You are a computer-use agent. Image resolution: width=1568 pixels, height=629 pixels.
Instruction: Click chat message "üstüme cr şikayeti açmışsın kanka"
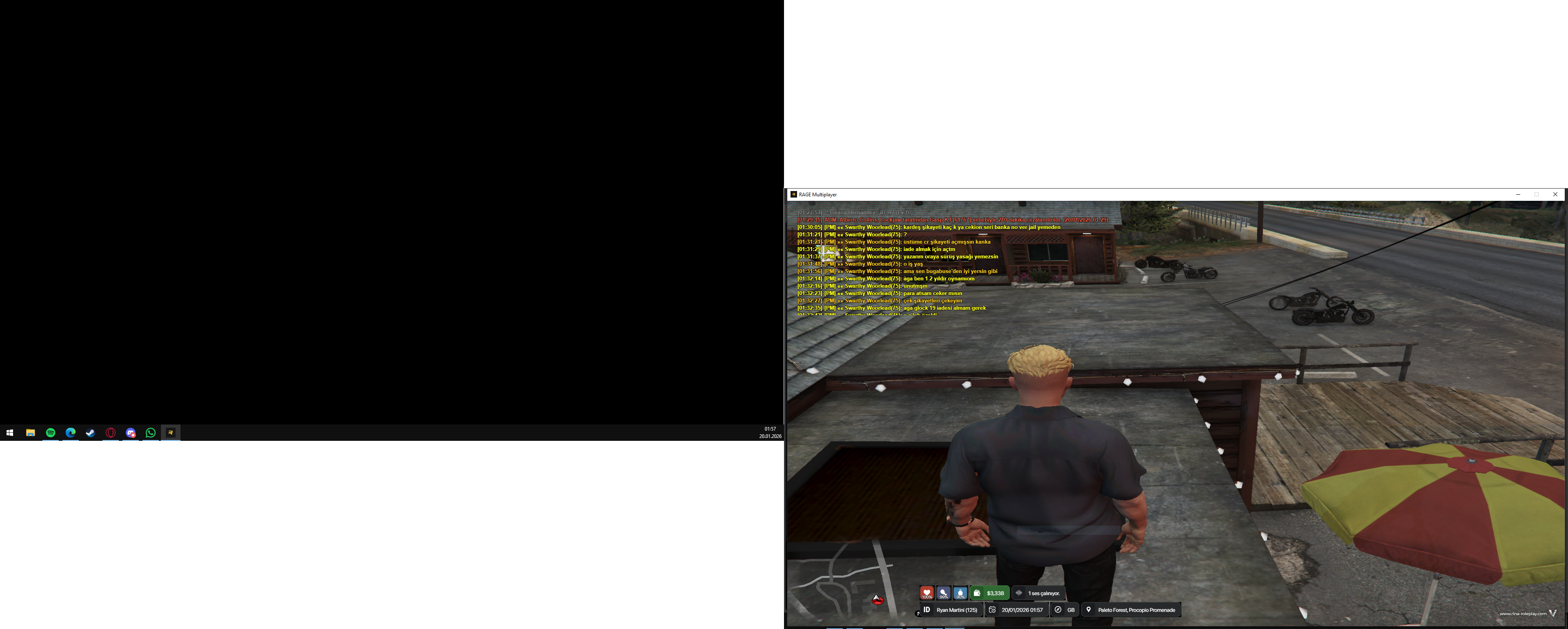pos(894,242)
